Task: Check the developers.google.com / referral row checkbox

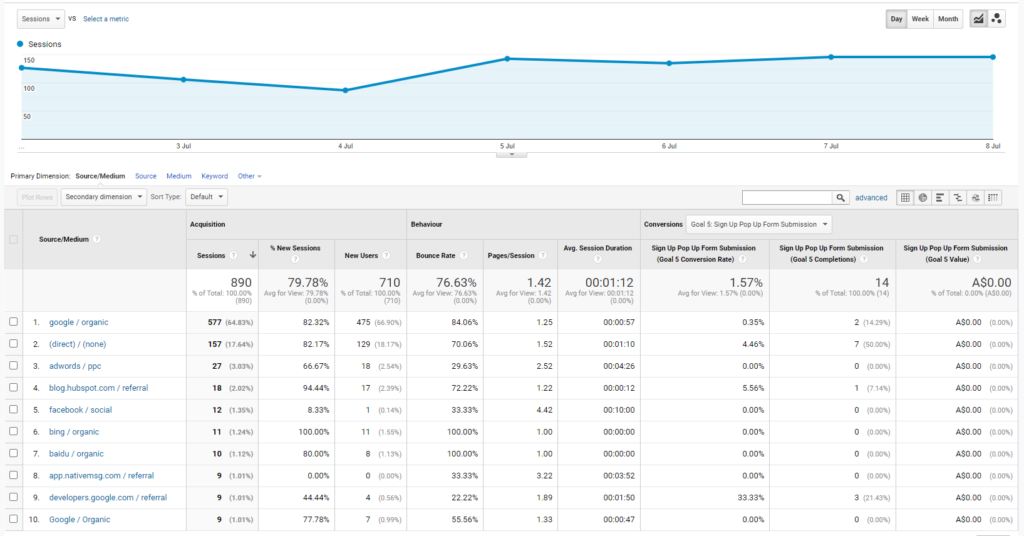Action: (13, 497)
